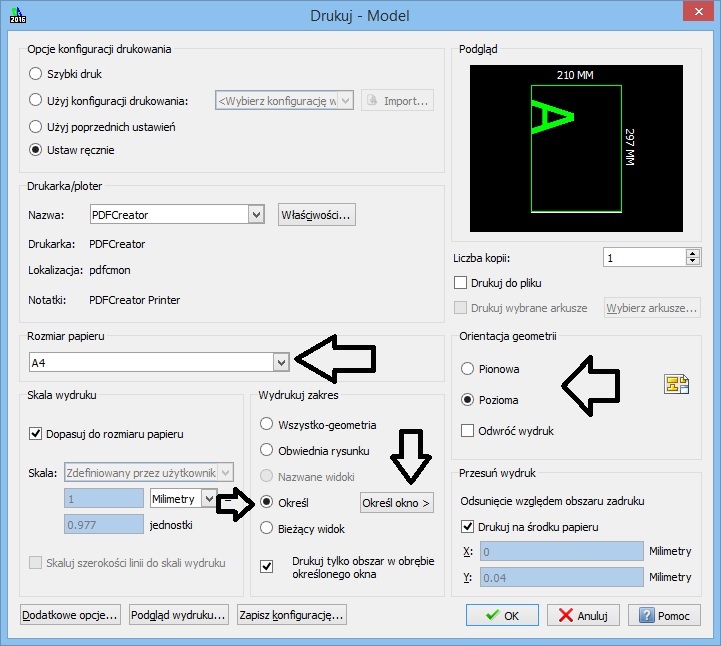Decrease number of copies with down arrow
Viewport: 721px width, 646px height.
coord(692,262)
